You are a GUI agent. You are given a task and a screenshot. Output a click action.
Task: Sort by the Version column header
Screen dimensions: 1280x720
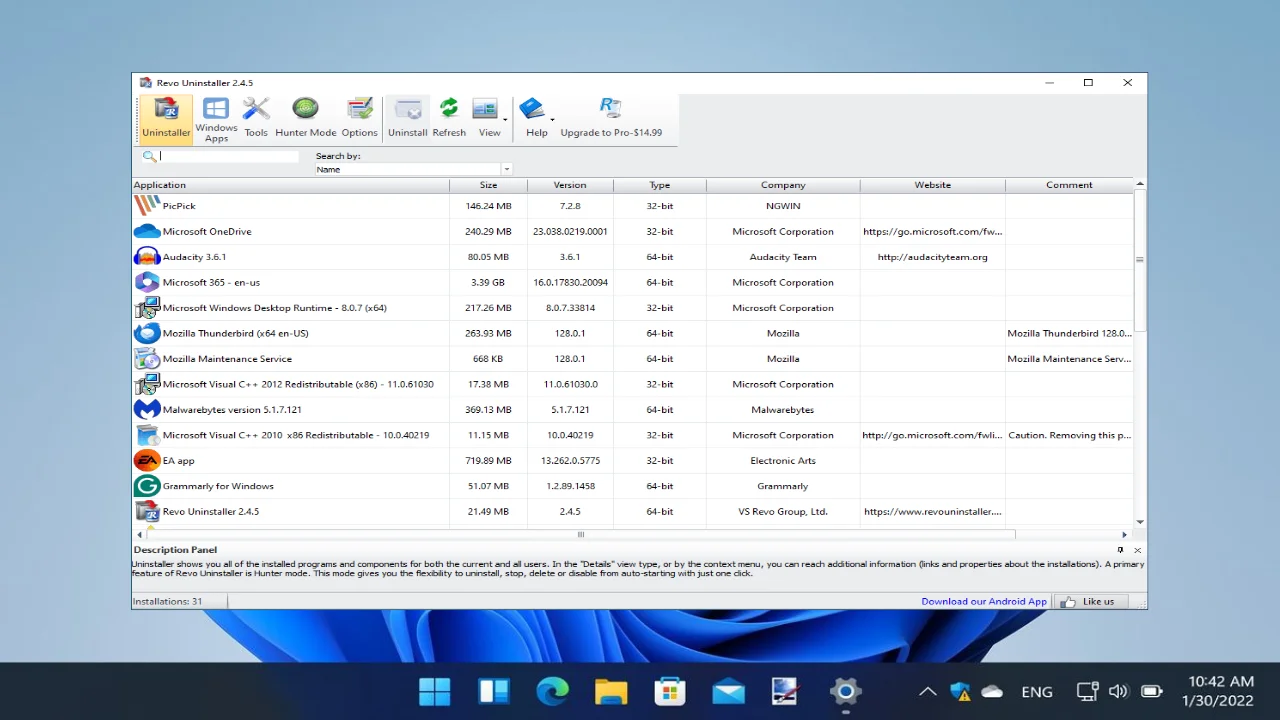coord(570,185)
